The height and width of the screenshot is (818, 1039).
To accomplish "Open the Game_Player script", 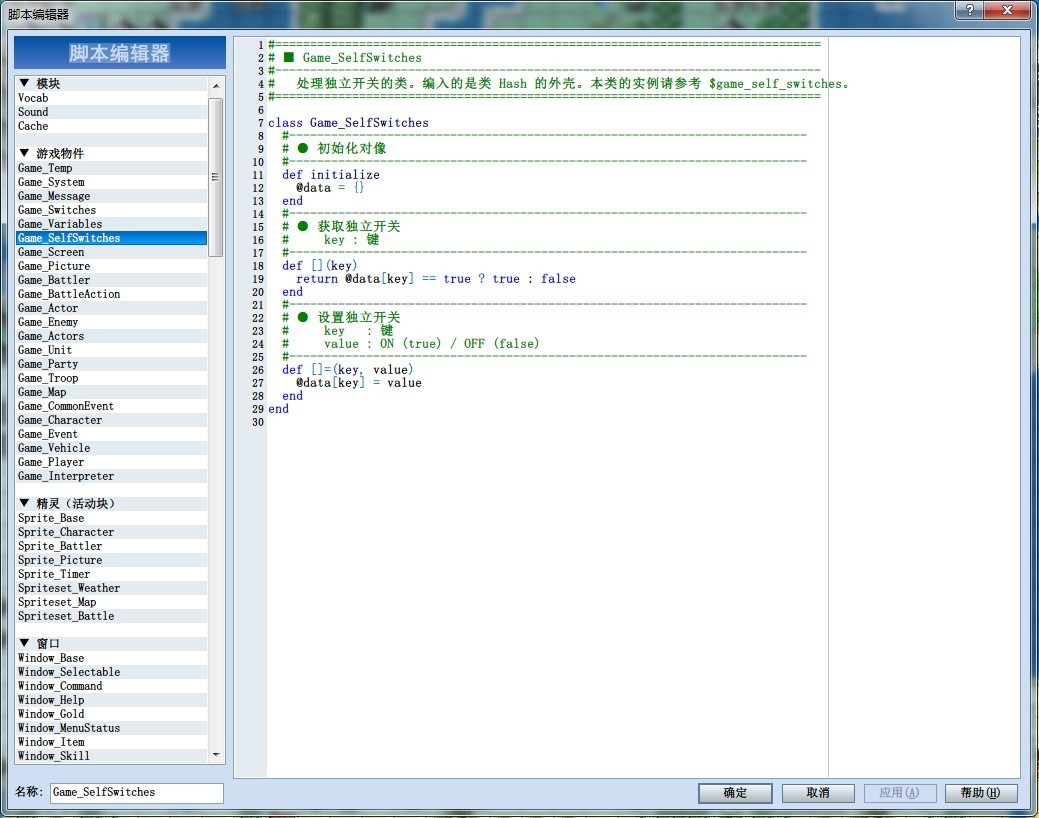I will [x=111, y=462].
